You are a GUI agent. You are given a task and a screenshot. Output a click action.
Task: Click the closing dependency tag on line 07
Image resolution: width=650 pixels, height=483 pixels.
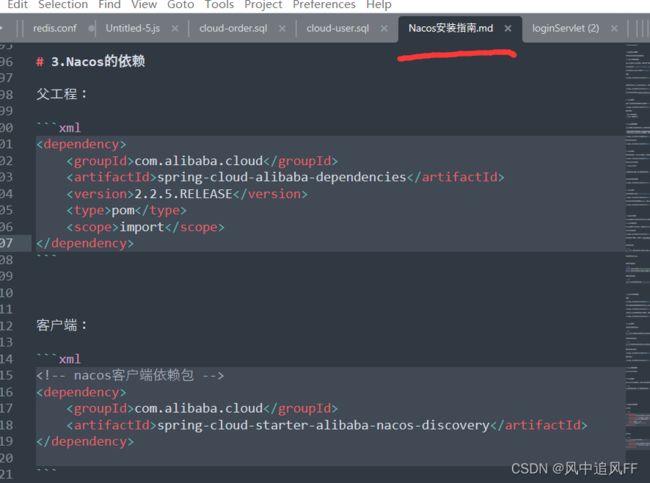[85, 243]
